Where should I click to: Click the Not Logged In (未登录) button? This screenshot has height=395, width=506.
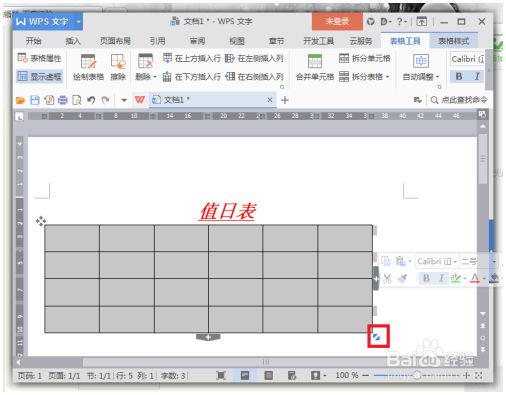(337, 22)
